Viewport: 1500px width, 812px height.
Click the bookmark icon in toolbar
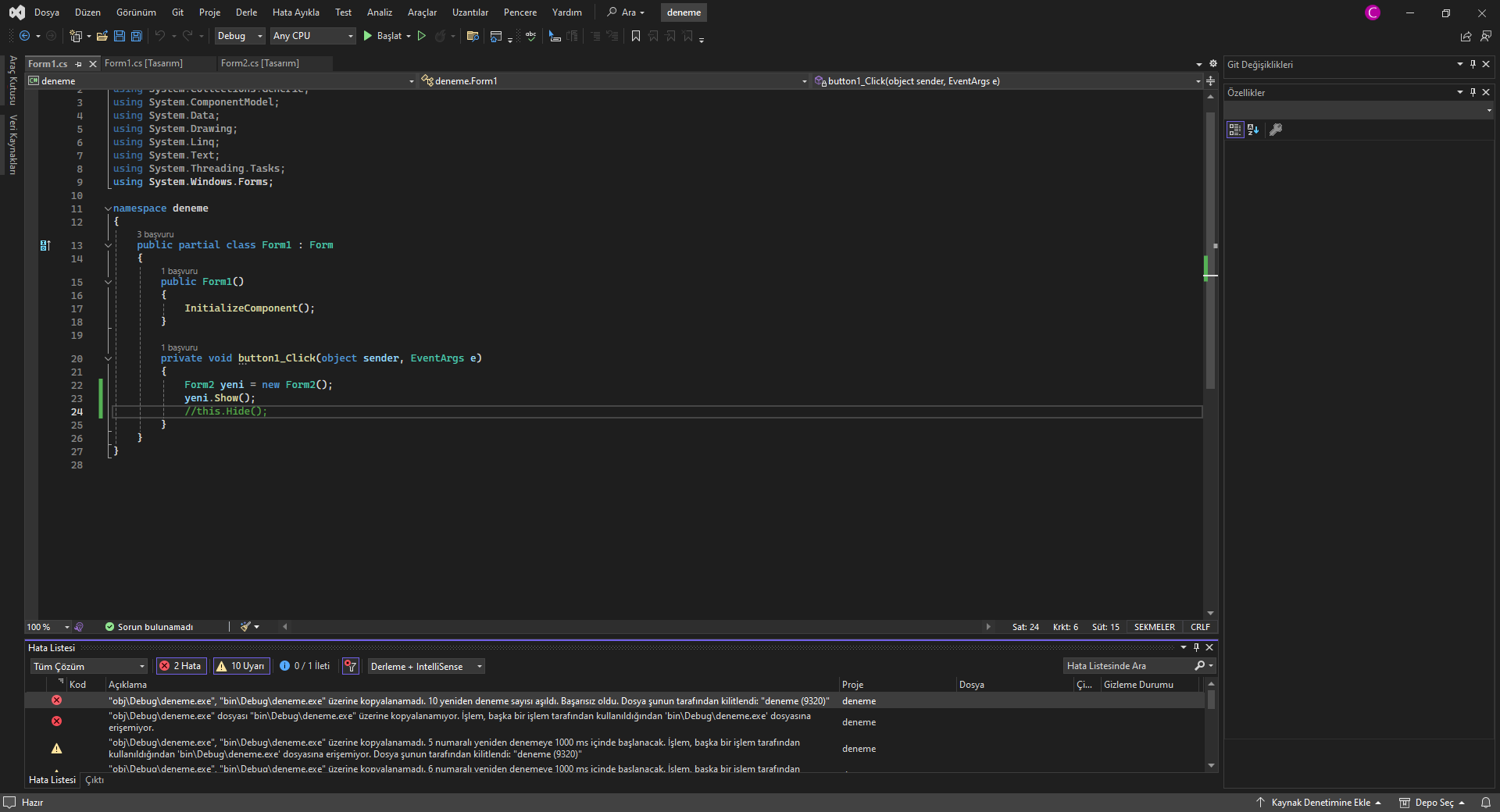(x=636, y=36)
